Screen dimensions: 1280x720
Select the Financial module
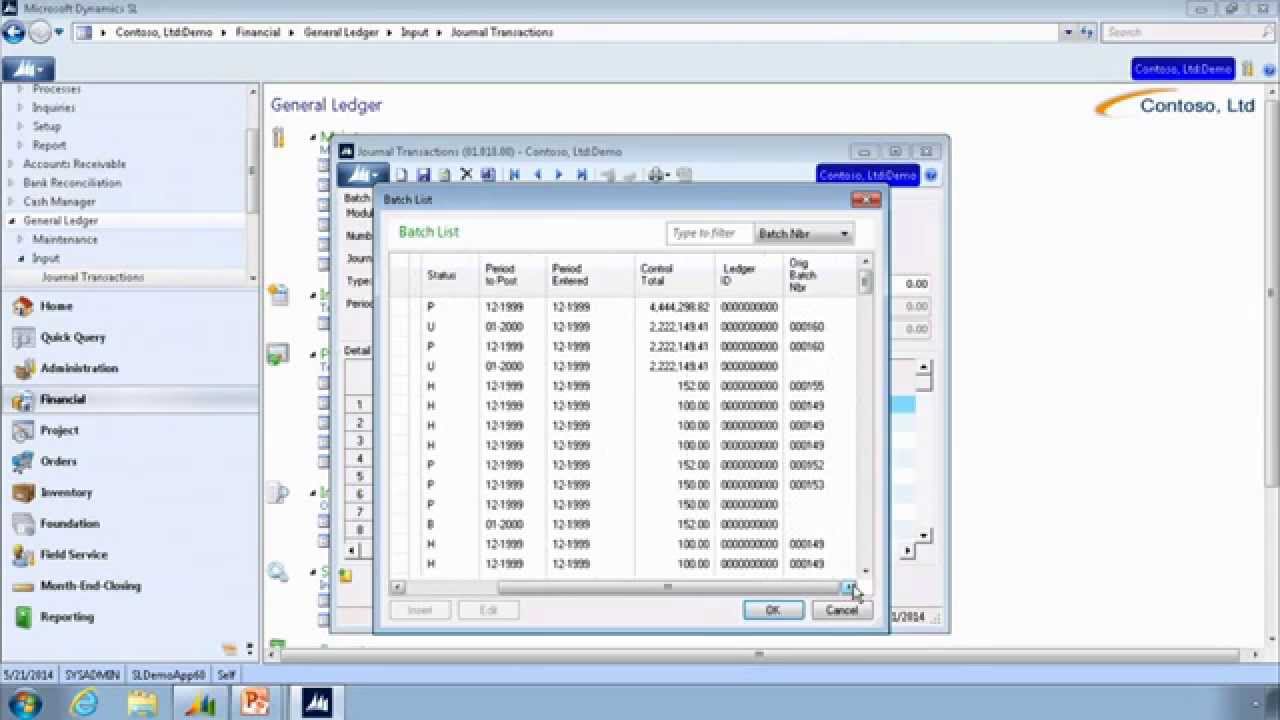point(130,399)
